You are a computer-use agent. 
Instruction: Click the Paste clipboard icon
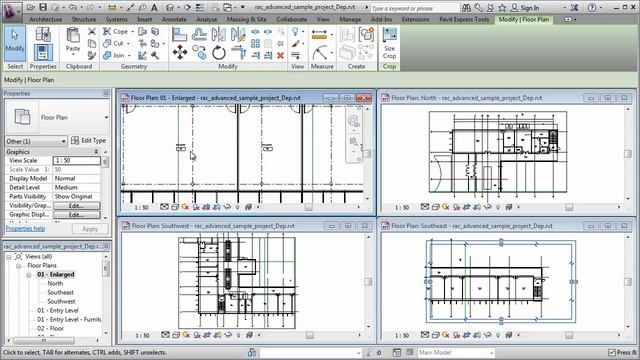pos(73,36)
